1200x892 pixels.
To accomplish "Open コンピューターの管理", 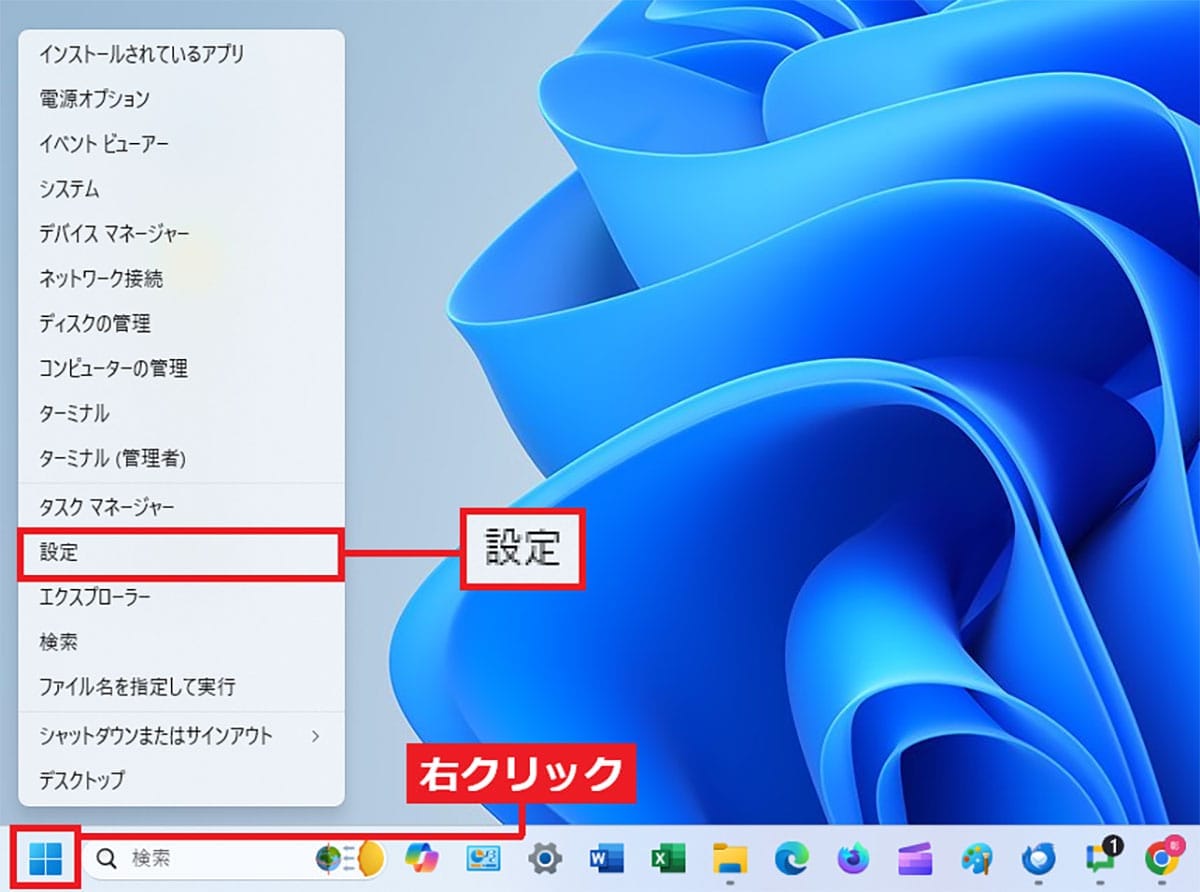I will coord(181,368).
